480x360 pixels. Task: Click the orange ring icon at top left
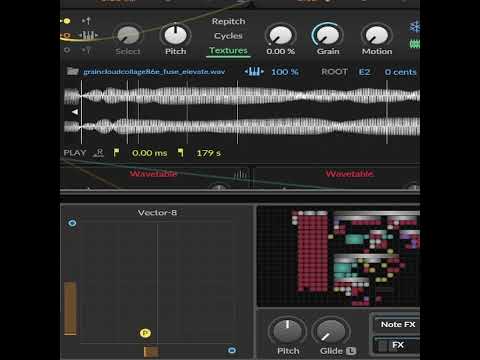click(x=66, y=35)
